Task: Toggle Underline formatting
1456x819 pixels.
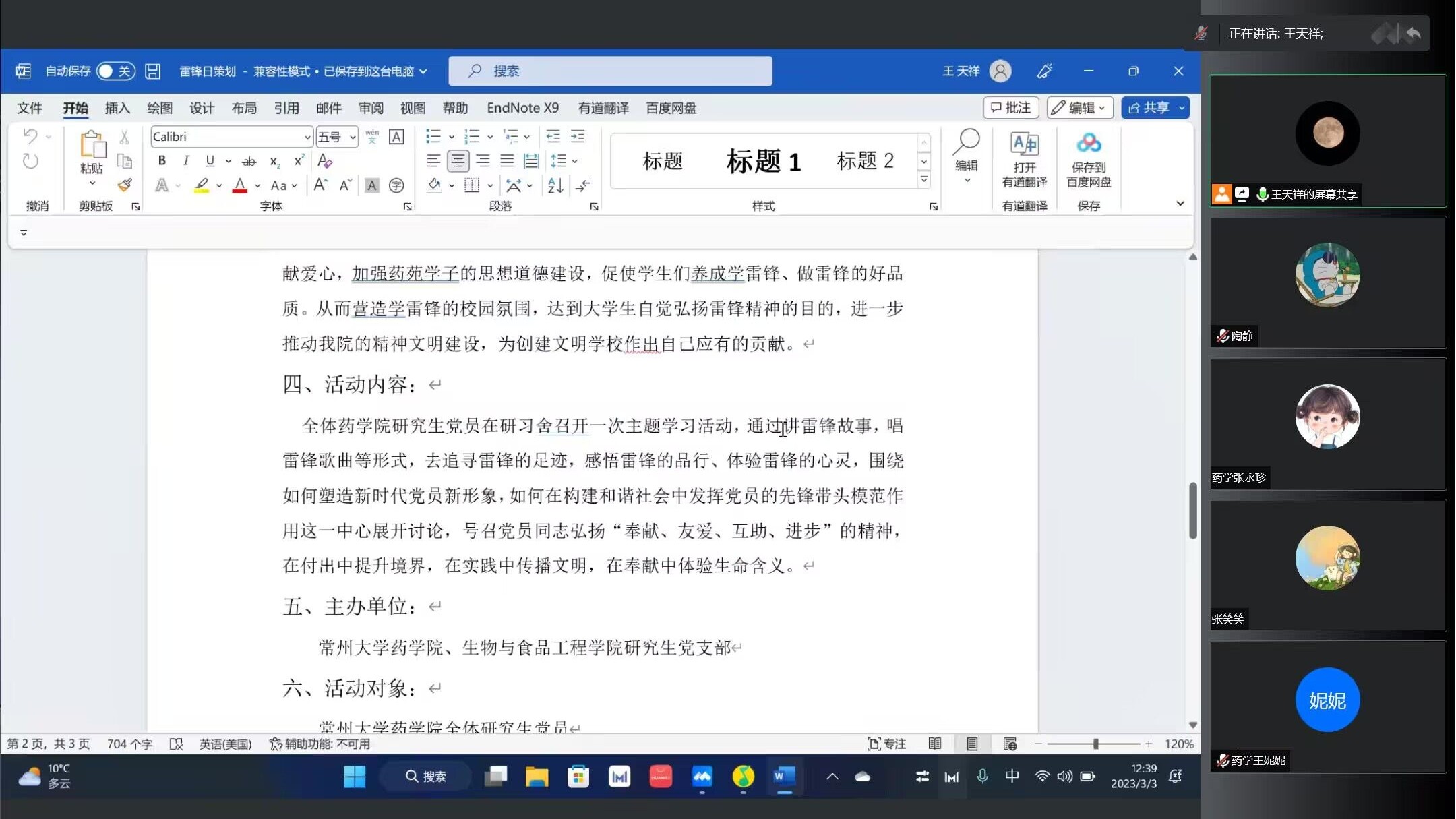Action: pyautogui.click(x=210, y=161)
